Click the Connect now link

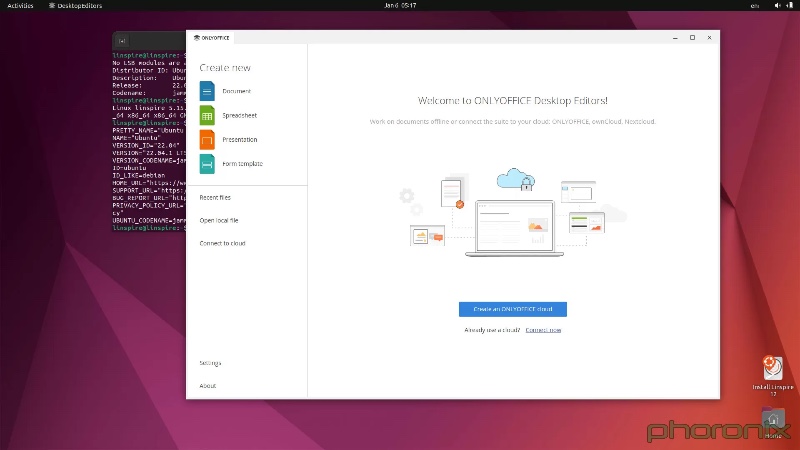pyautogui.click(x=543, y=330)
